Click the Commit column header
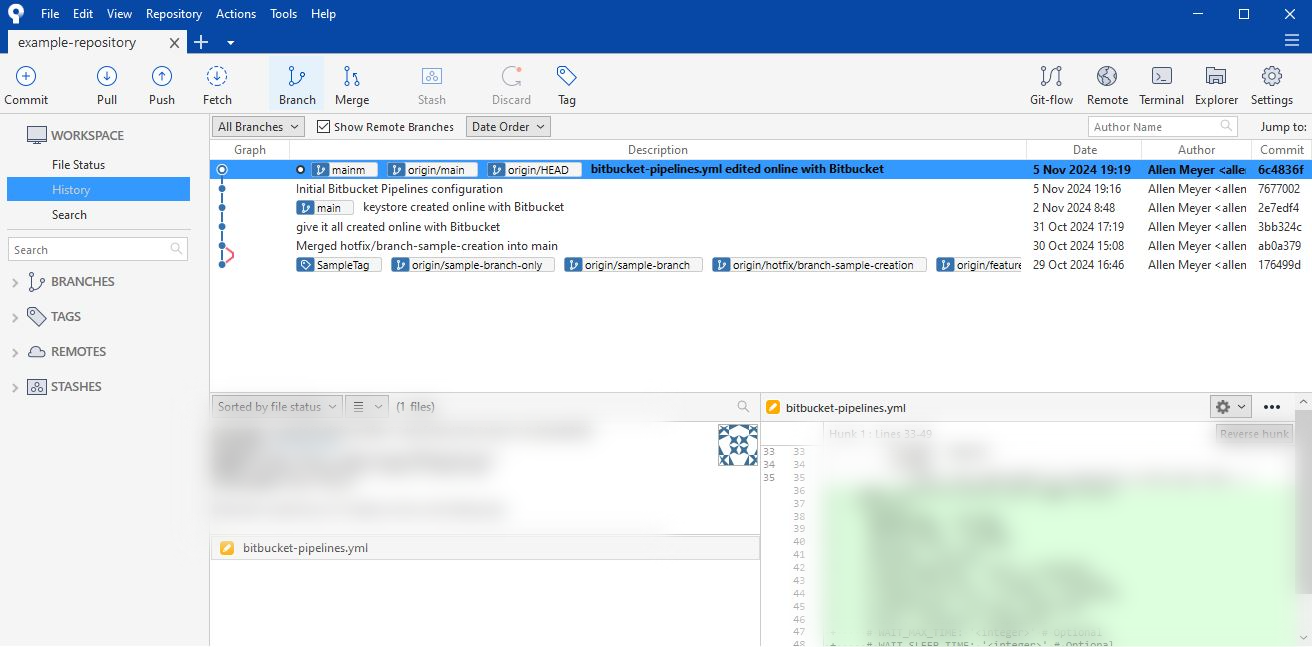Screen dimensions: 1312x647 point(1281,150)
